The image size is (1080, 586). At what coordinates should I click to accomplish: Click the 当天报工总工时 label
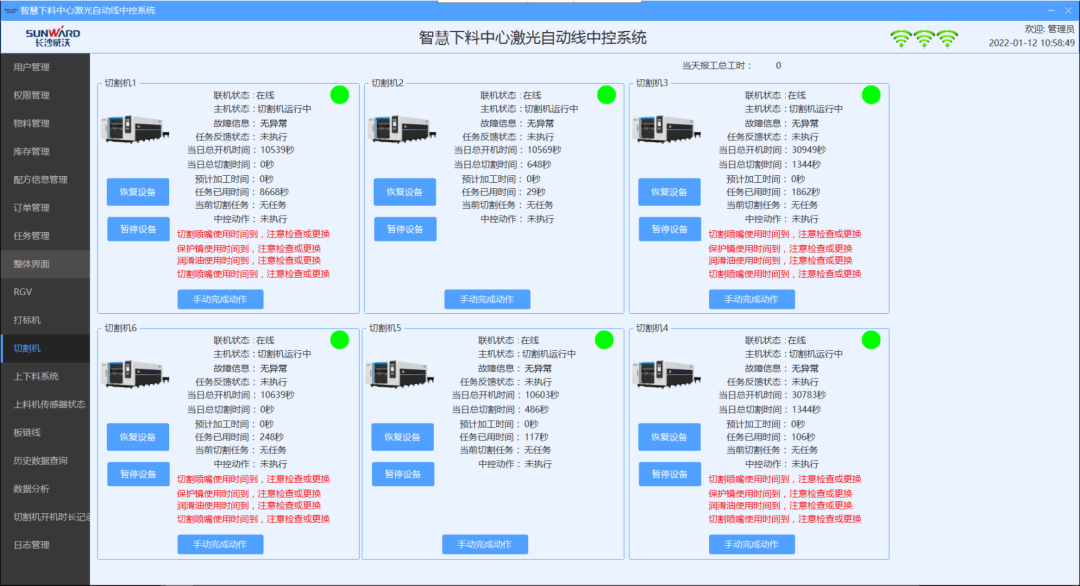point(717,65)
